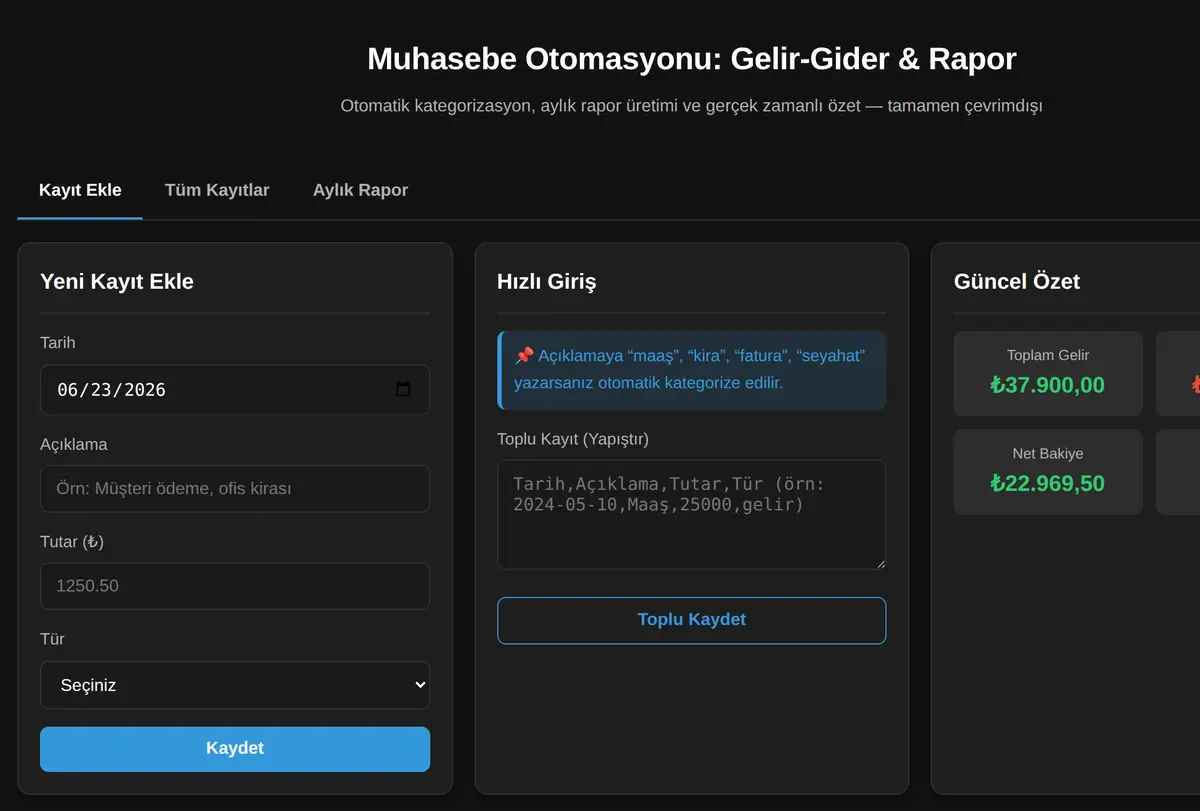1200x811 pixels.
Task: Click the Tarih field label
Action: point(58,342)
